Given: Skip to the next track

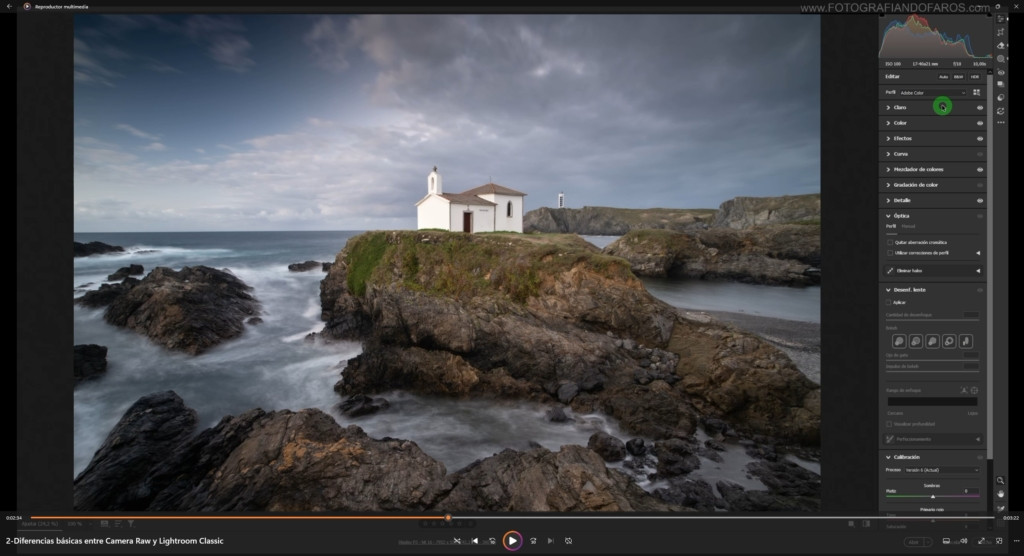Looking at the screenshot, I should (551, 541).
